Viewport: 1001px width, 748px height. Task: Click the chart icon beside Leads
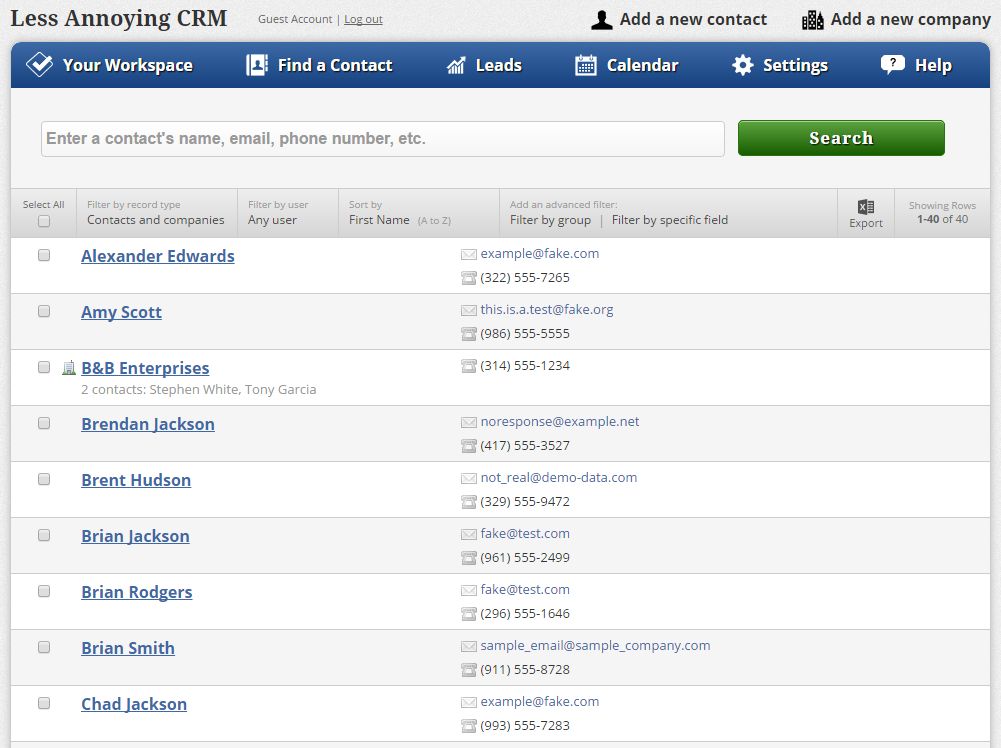coord(456,65)
